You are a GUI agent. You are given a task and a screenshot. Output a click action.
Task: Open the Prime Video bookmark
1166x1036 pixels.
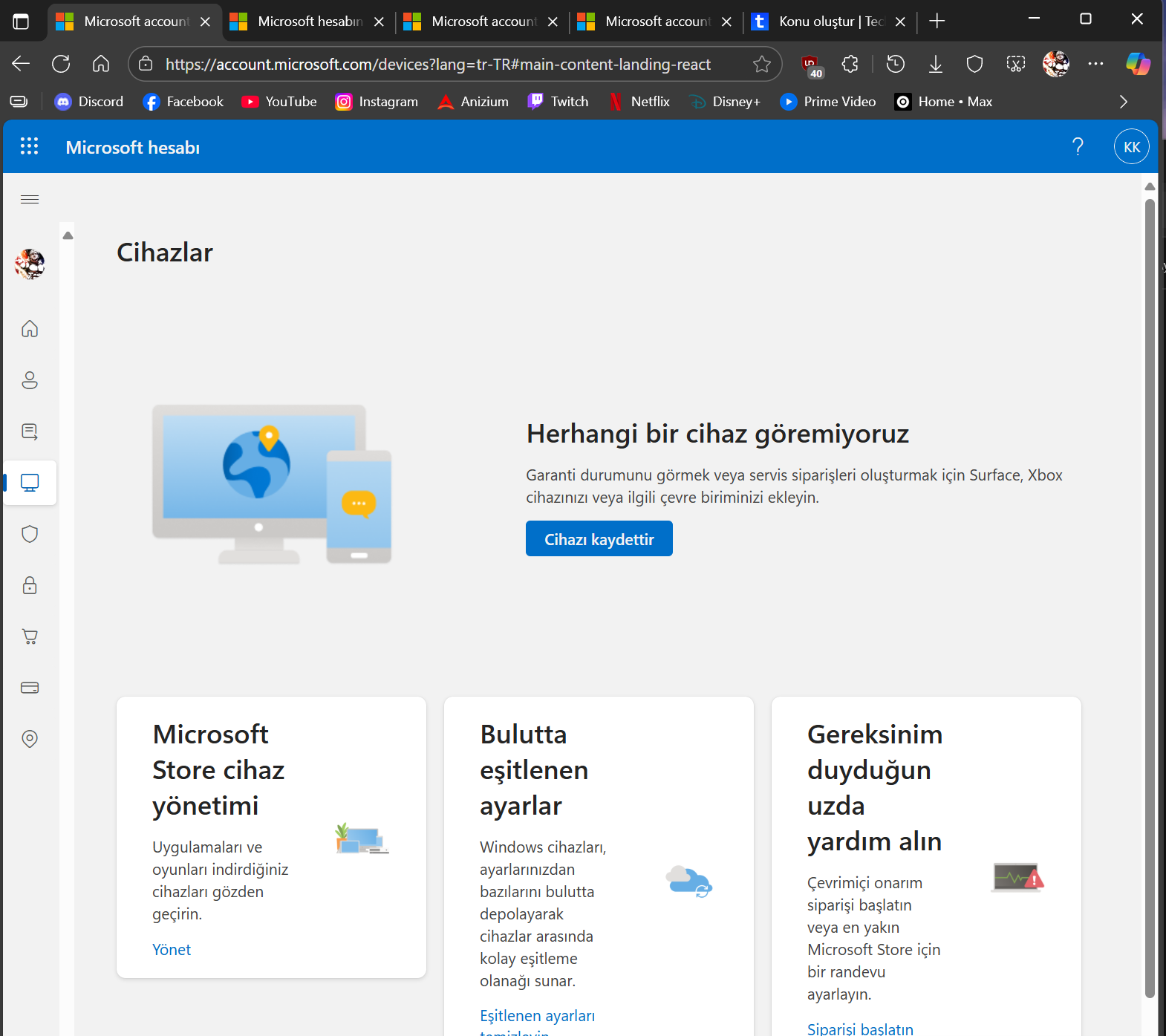coord(828,102)
